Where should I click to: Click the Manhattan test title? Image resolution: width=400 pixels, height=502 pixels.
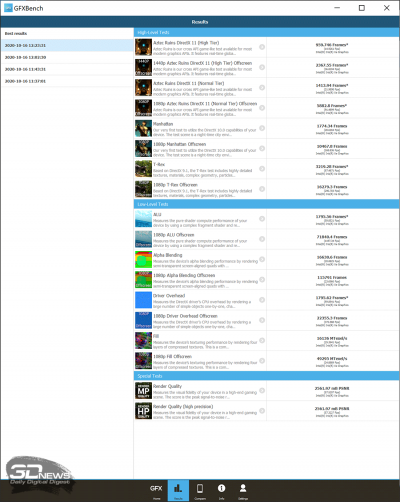(163, 124)
